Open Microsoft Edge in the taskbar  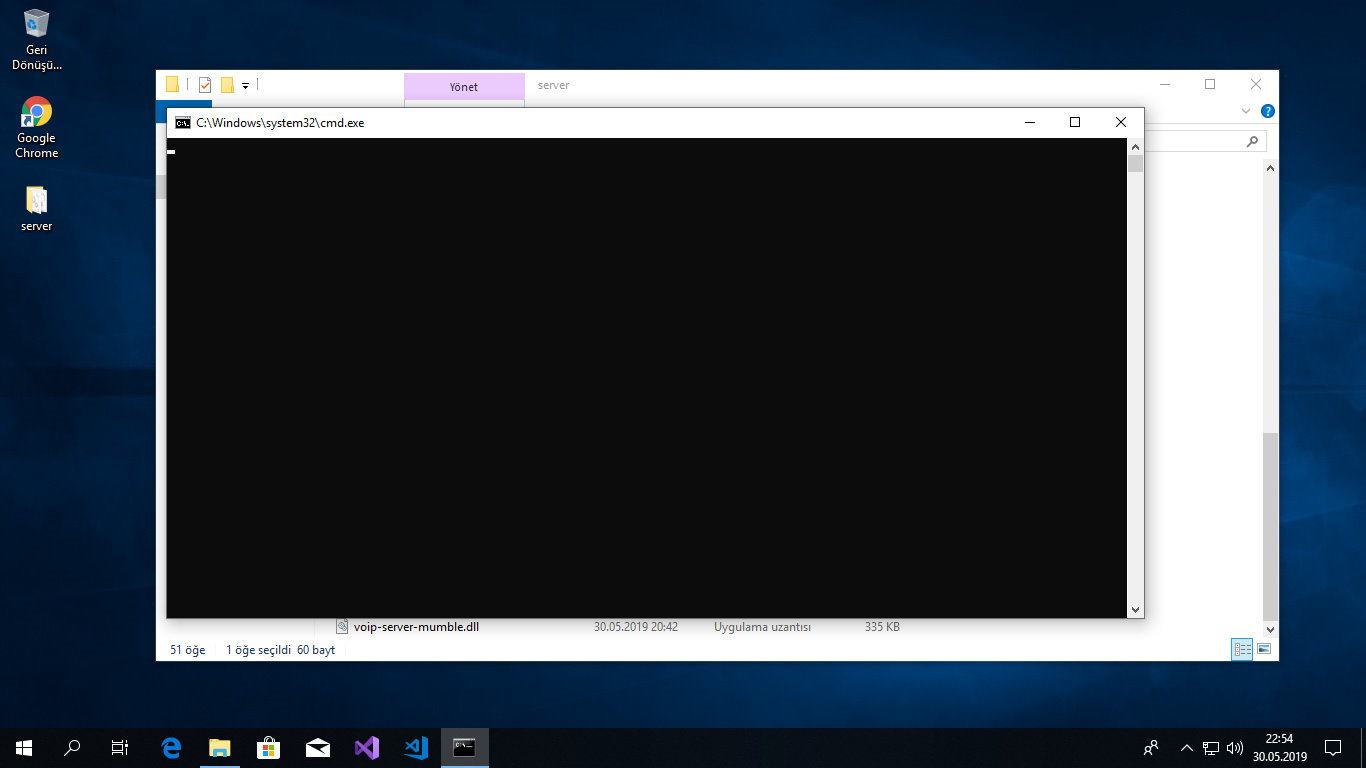pyautogui.click(x=171, y=747)
